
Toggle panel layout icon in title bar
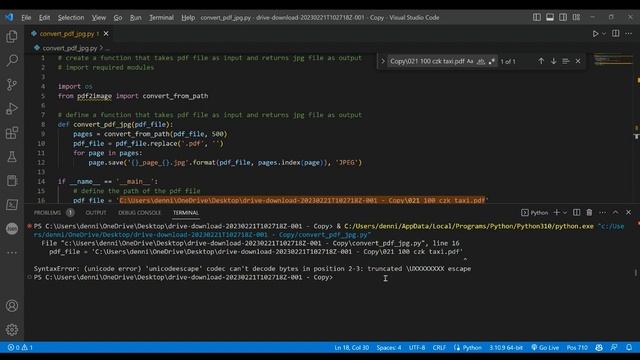pos(550,17)
